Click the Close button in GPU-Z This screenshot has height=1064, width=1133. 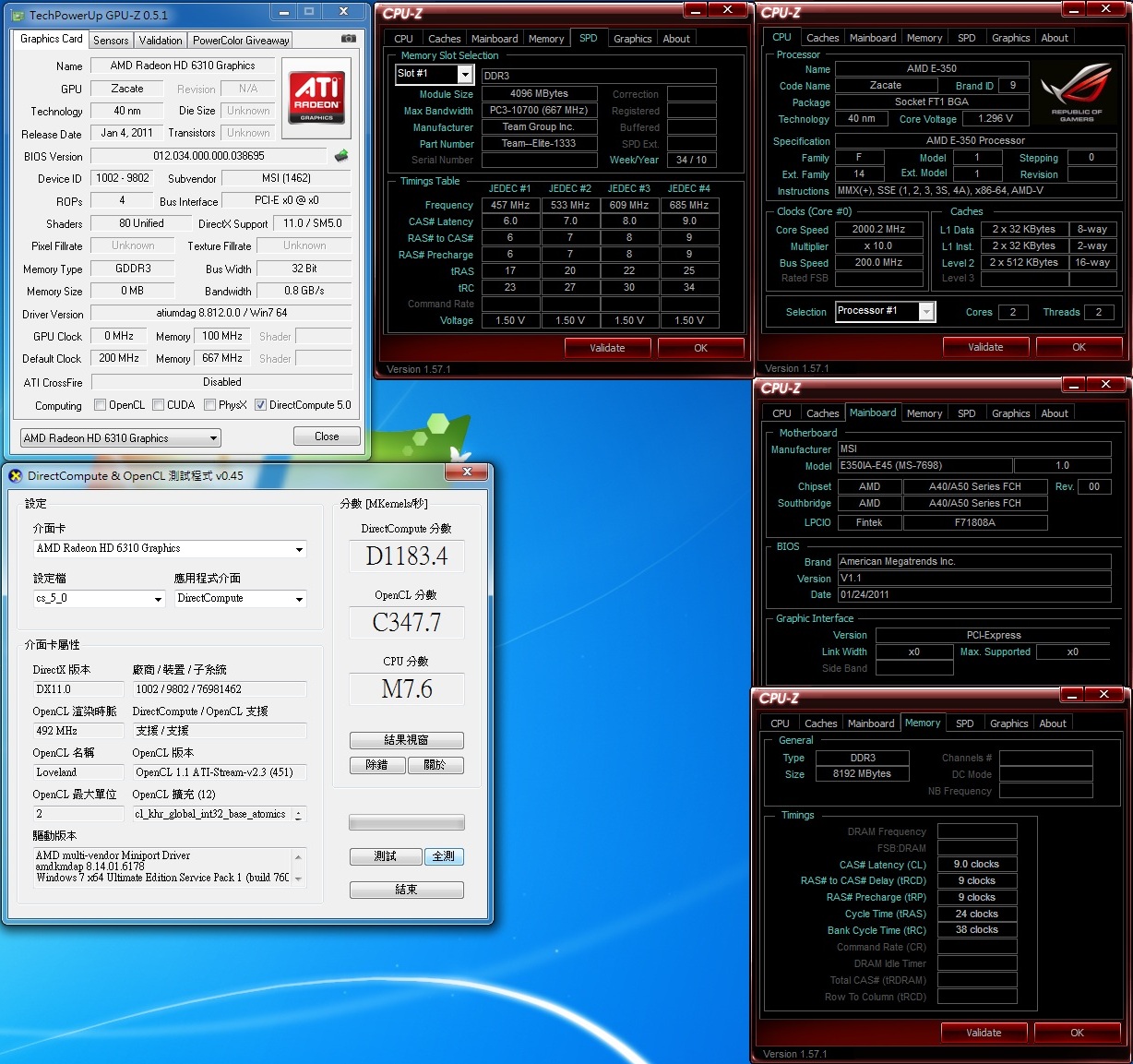point(327,436)
